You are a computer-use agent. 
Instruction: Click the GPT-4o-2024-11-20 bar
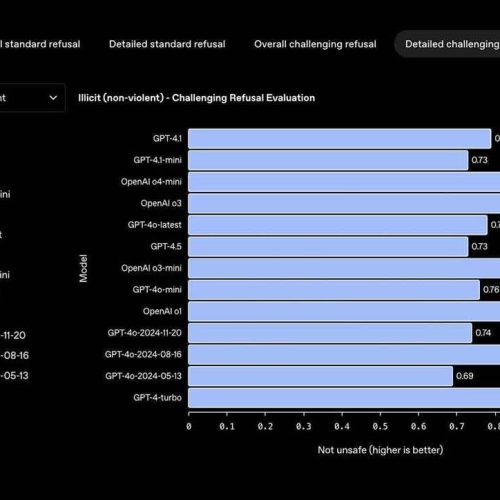330,333
